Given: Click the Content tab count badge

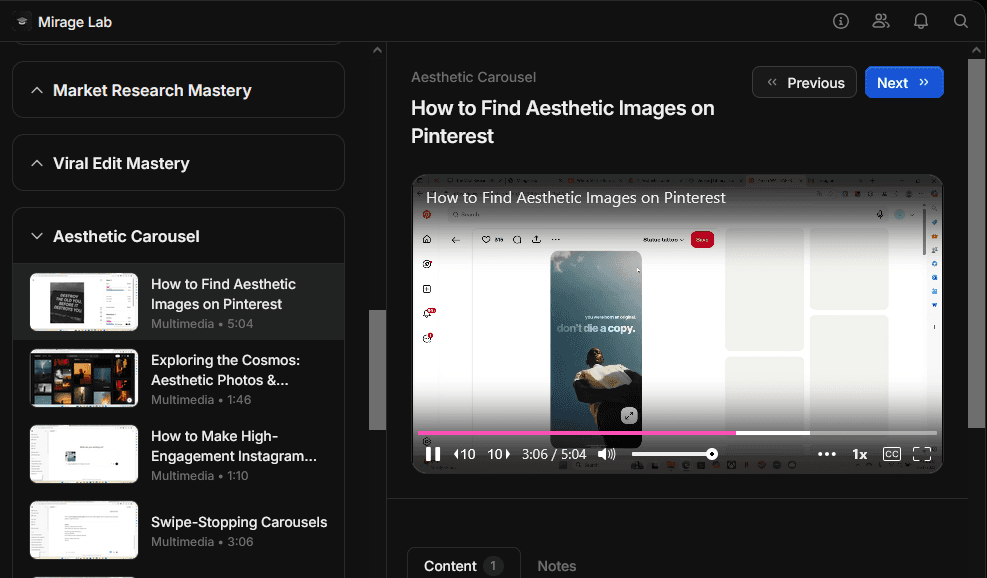Looking at the screenshot, I should [x=493, y=565].
